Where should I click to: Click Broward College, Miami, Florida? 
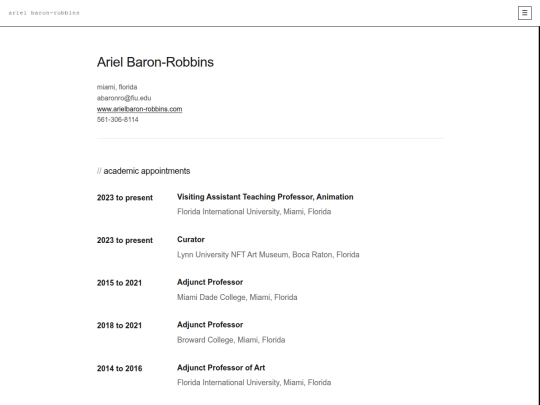231,340
